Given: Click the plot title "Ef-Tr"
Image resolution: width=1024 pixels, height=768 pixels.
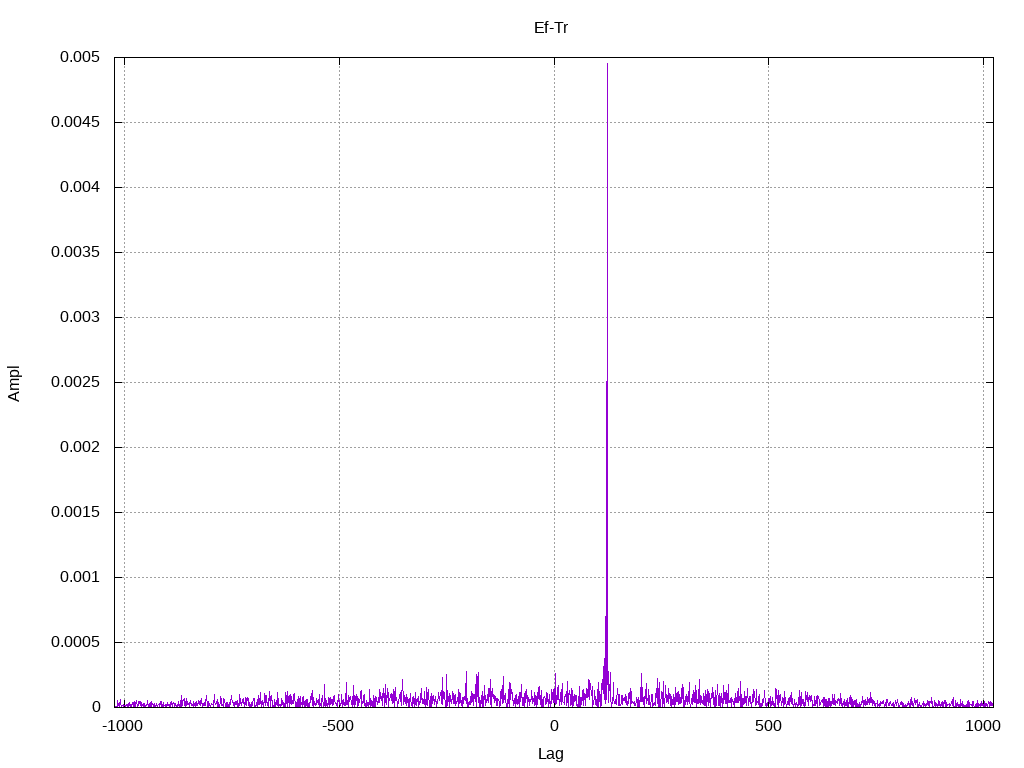Looking at the screenshot, I should tap(551, 27).
